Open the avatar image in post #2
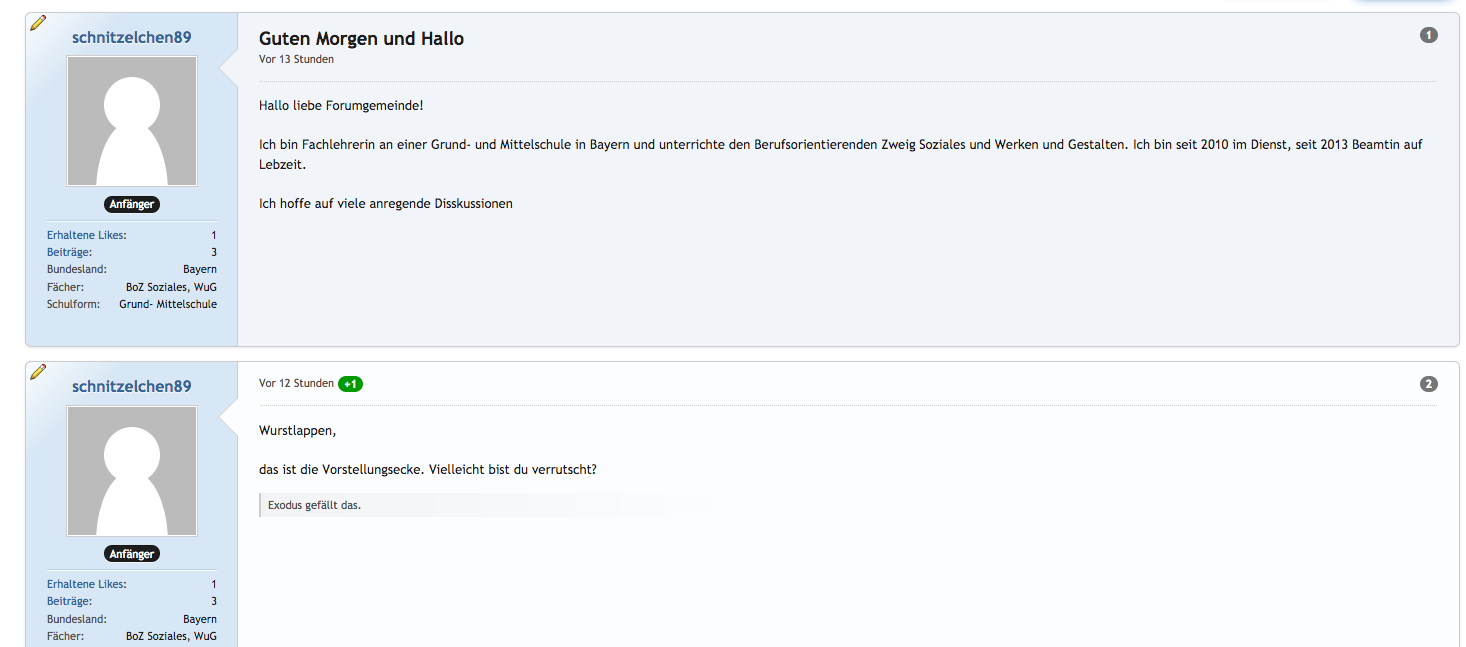Image resolution: width=1466 pixels, height=647 pixels. tap(132, 471)
